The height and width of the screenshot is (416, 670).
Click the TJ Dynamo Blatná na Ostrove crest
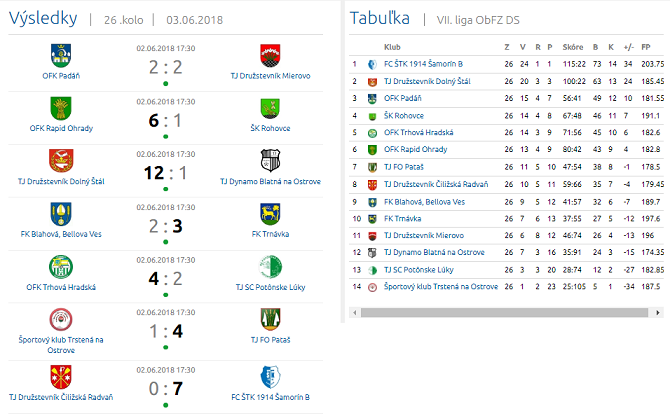(270, 160)
